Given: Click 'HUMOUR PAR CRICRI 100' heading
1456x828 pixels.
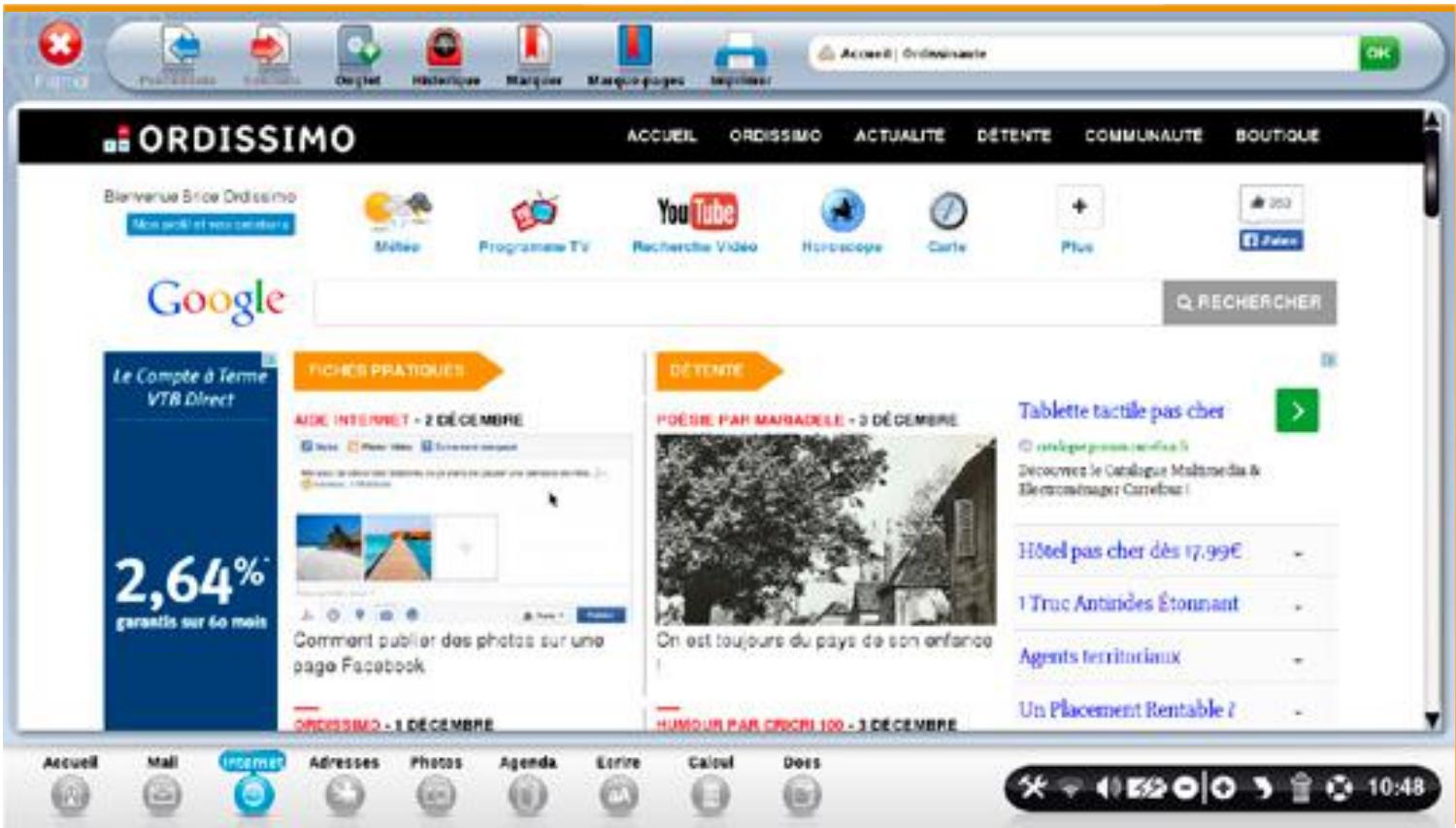Looking at the screenshot, I should pos(750,724).
